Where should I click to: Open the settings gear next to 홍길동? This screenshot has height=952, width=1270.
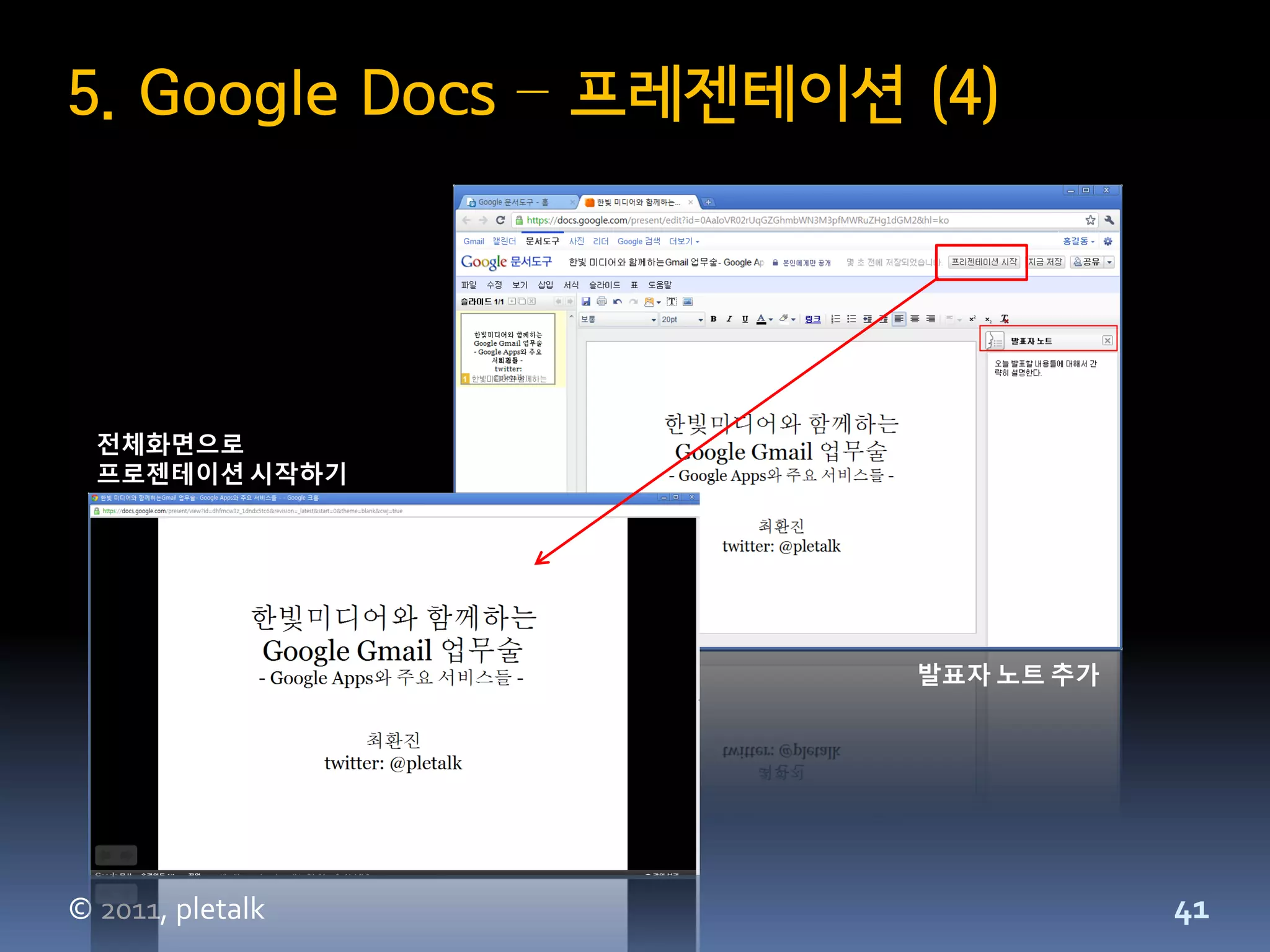pos(1108,242)
